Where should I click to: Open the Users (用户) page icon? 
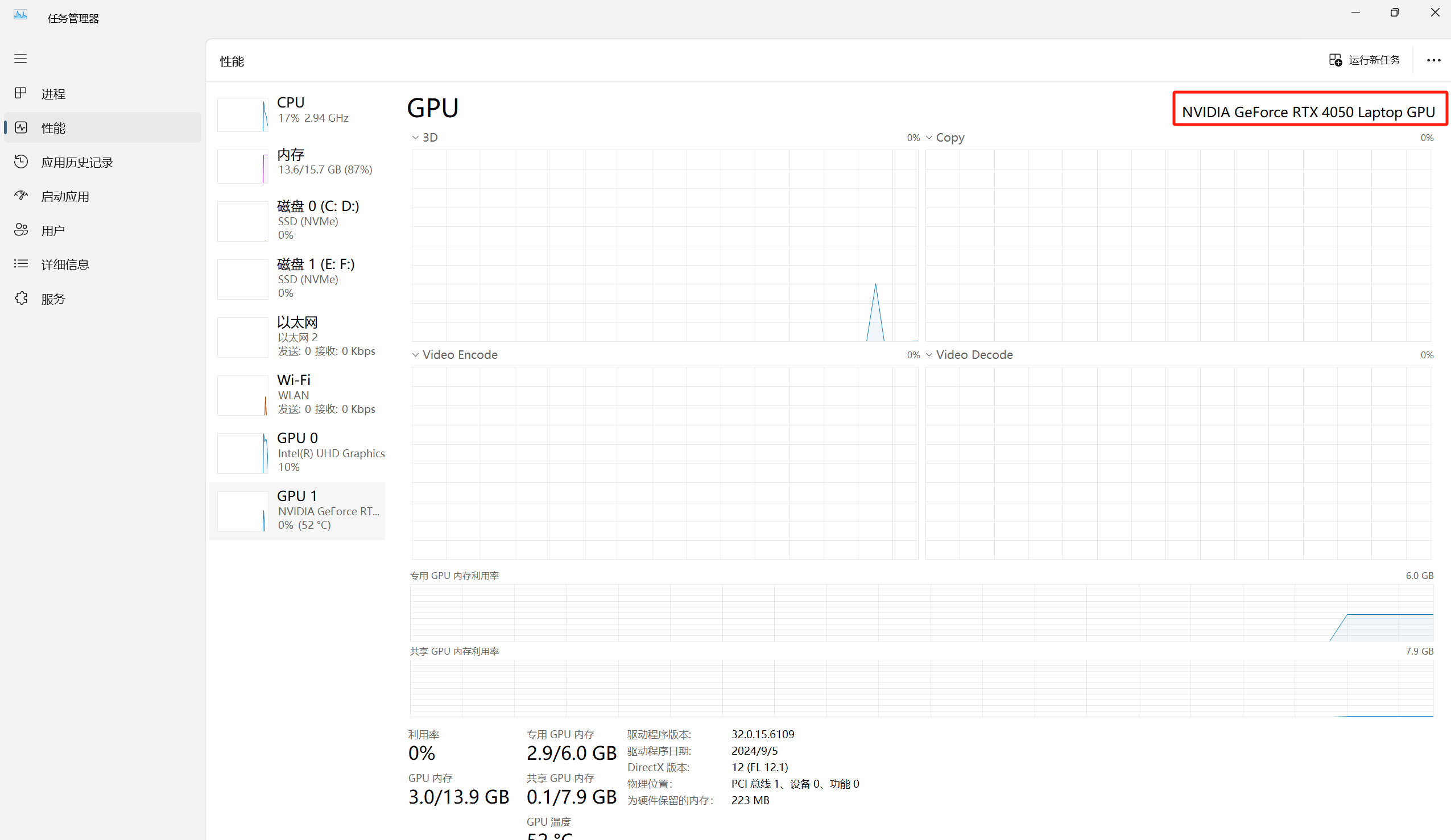tap(20, 230)
